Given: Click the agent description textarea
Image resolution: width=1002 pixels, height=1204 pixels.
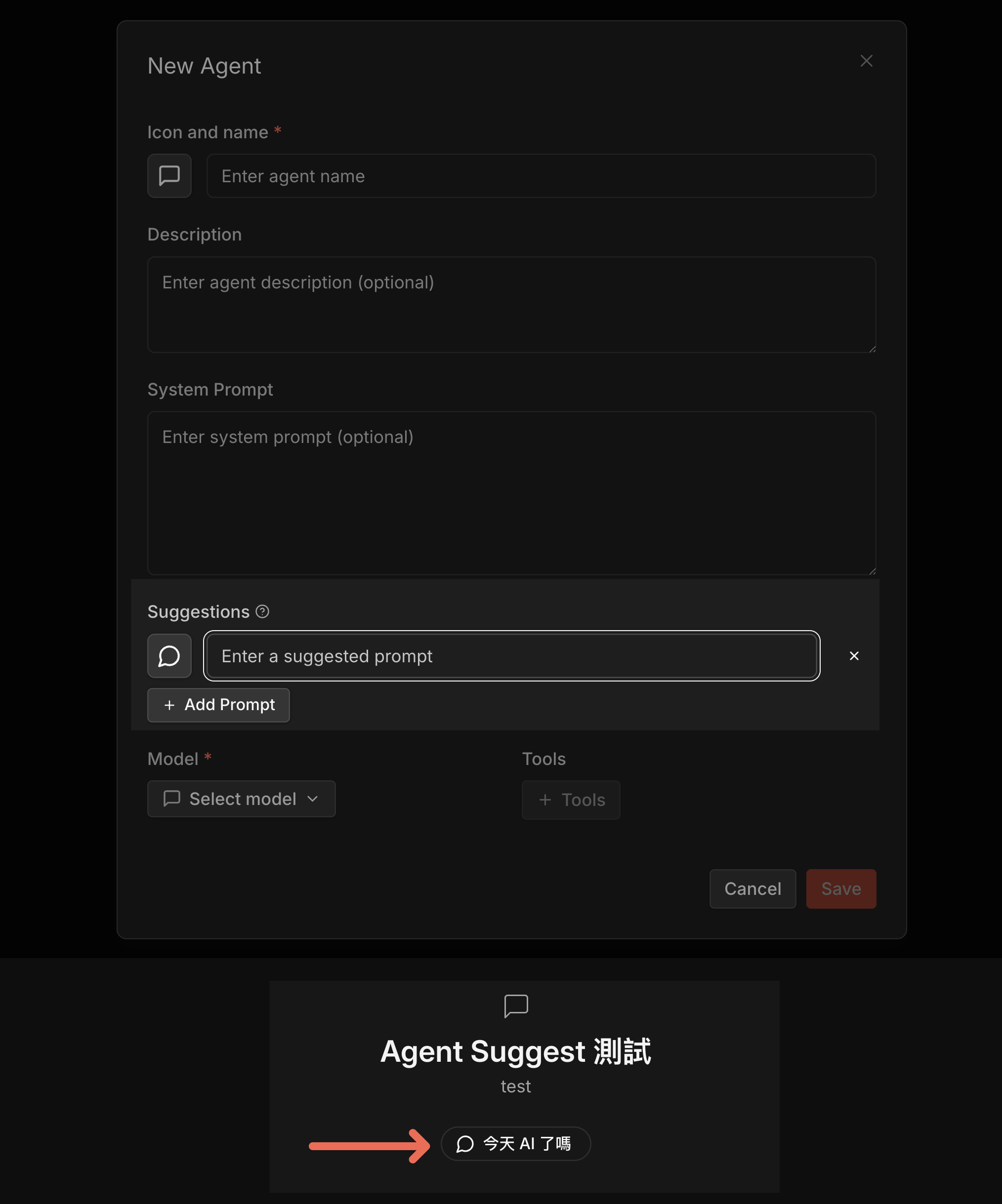Looking at the screenshot, I should [x=511, y=304].
